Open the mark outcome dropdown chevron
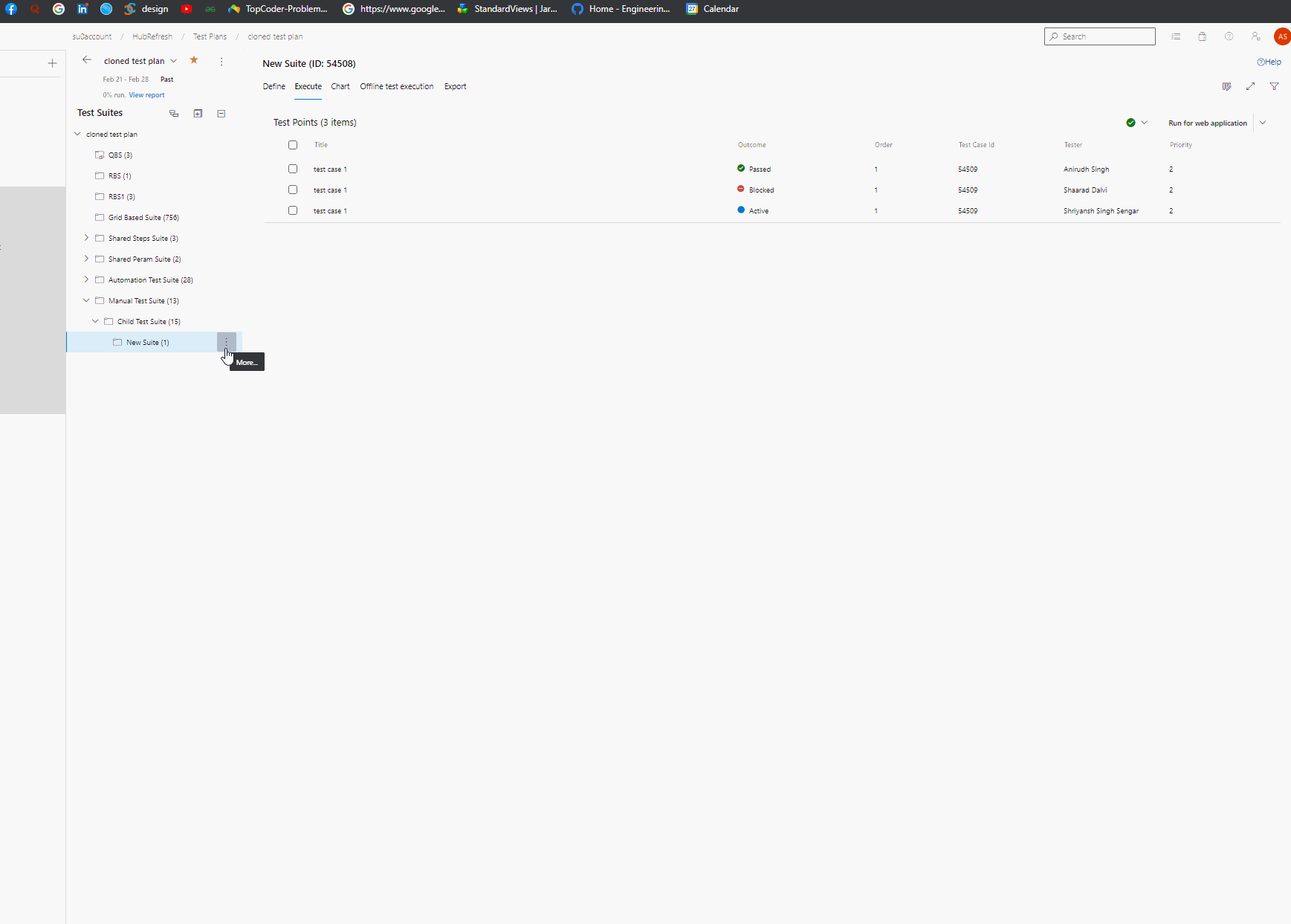1291x924 pixels. 1145,123
